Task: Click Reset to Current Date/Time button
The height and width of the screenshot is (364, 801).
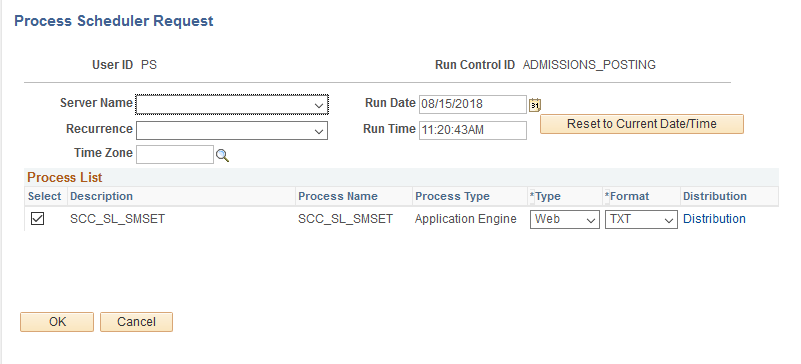Action: click(642, 124)
